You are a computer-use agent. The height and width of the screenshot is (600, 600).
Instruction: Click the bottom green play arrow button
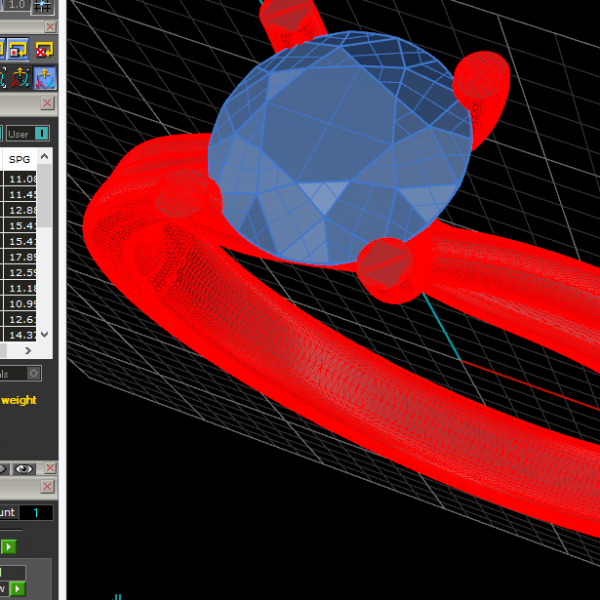[17, 588]
